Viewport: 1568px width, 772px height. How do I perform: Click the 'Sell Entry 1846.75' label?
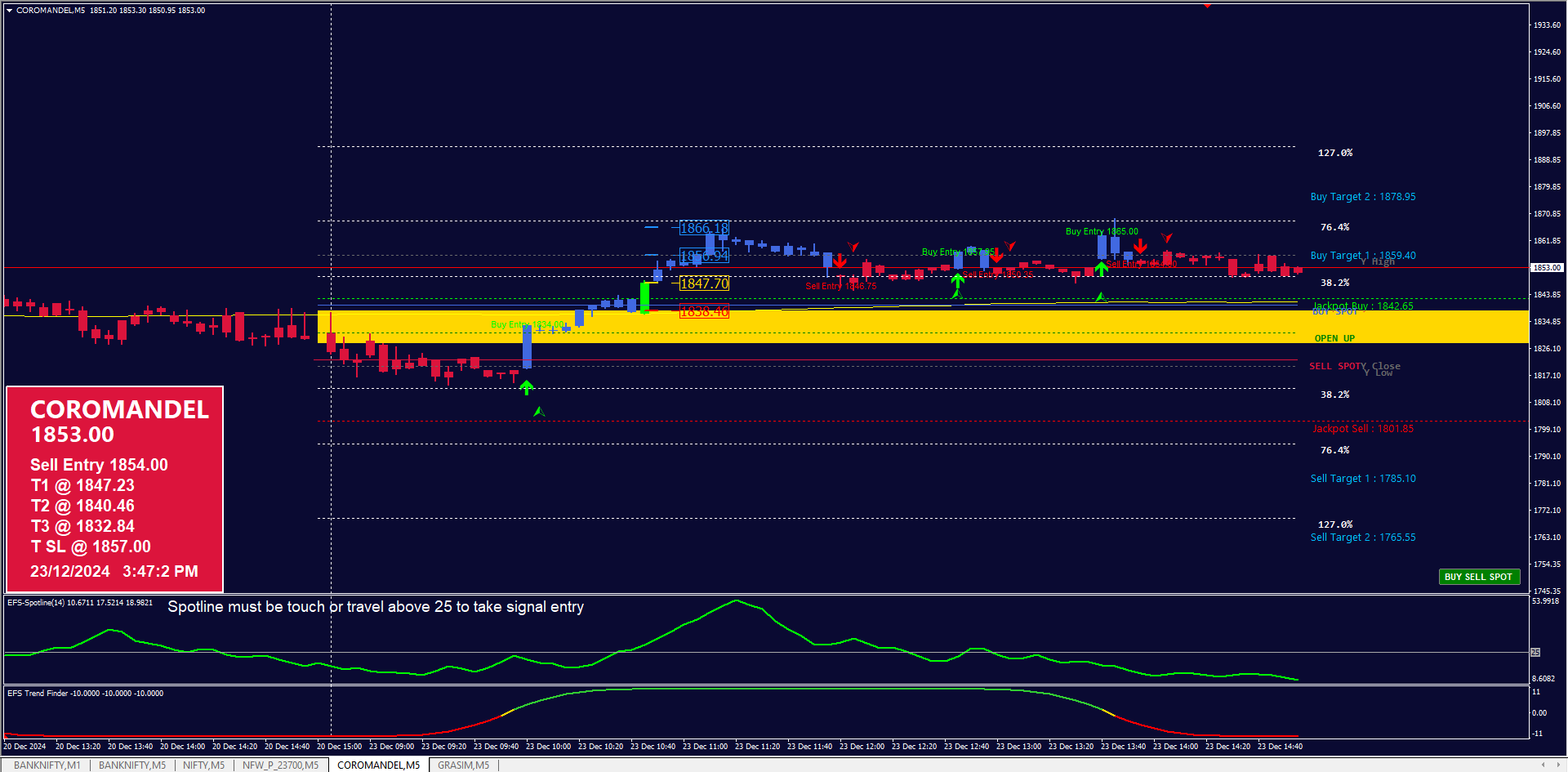tap(841, 287)
